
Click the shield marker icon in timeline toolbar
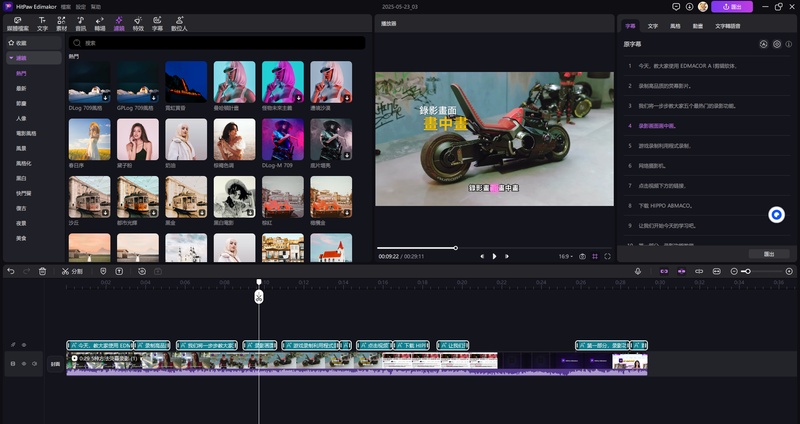(103, 271)
